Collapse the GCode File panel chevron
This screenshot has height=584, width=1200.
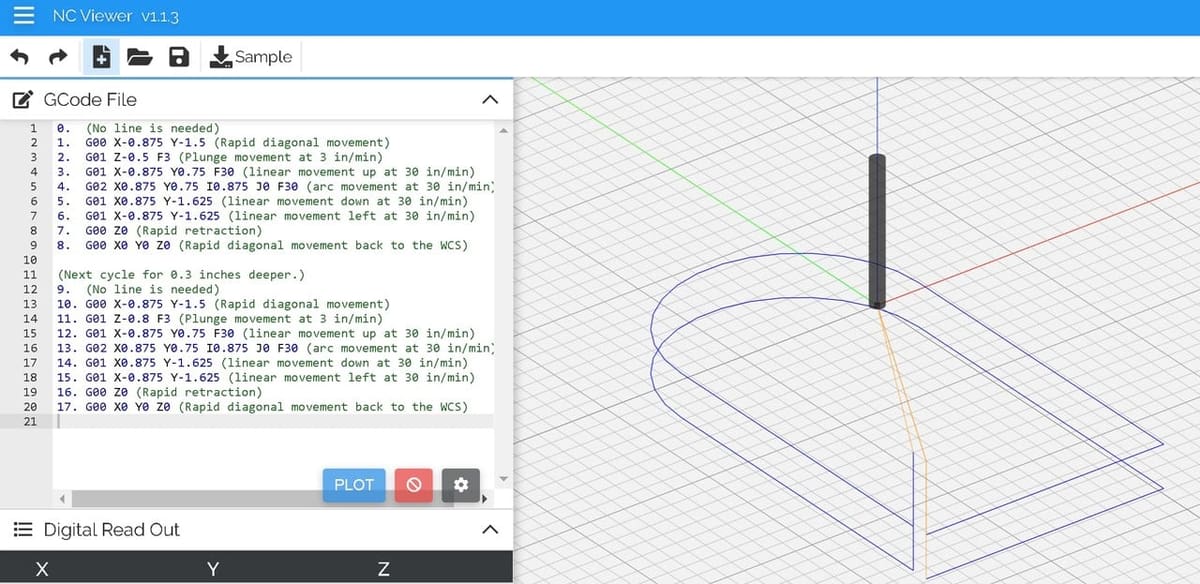tap(489, 100)
